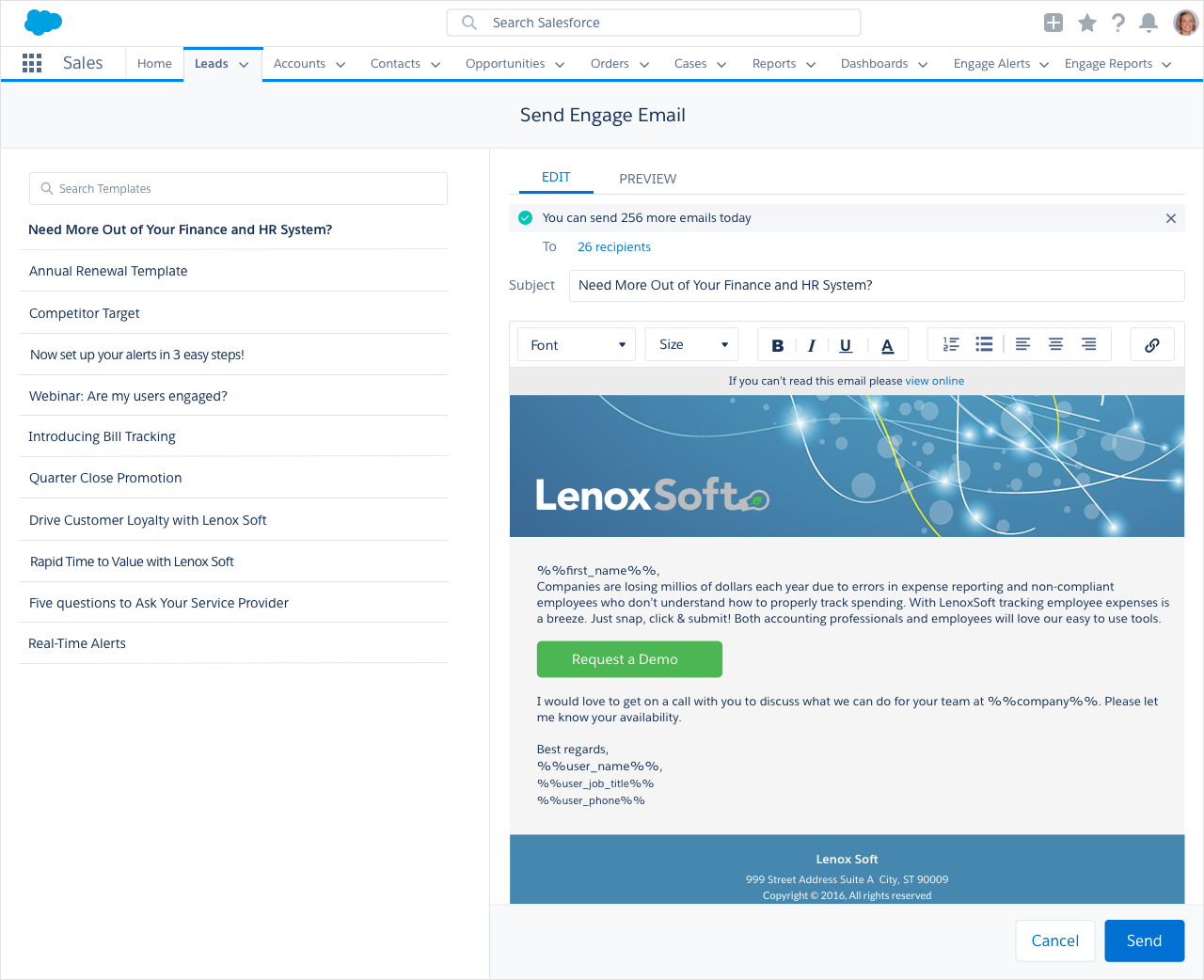
Task: Go to the Home tab
Action: point(154,64)
